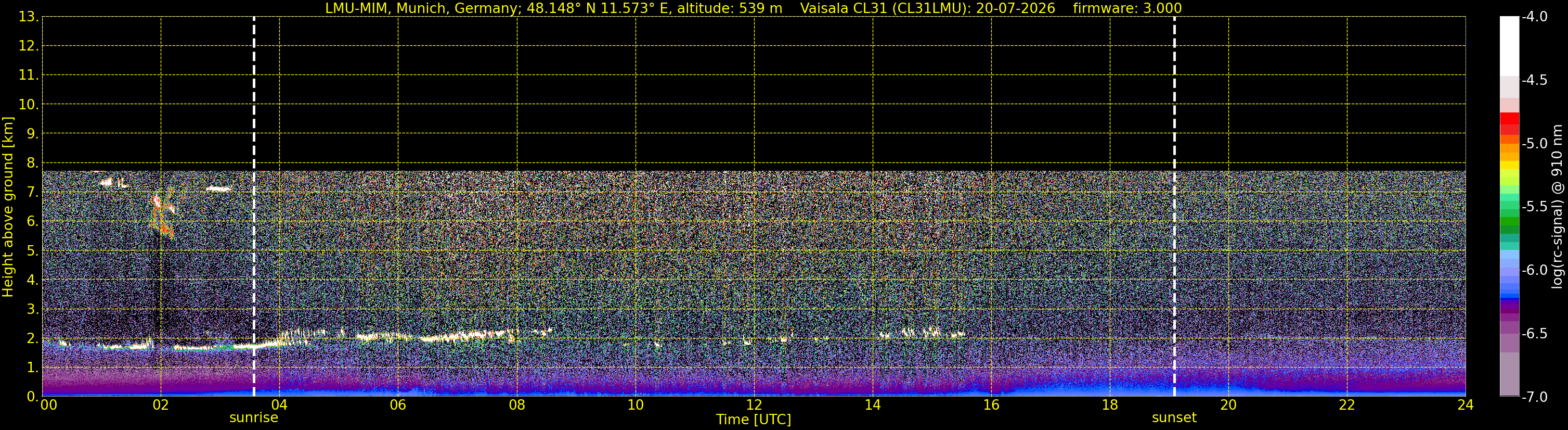Click the y-axis tick label '6.'
Screen dimensions: 1568x430
click(32, 222)
